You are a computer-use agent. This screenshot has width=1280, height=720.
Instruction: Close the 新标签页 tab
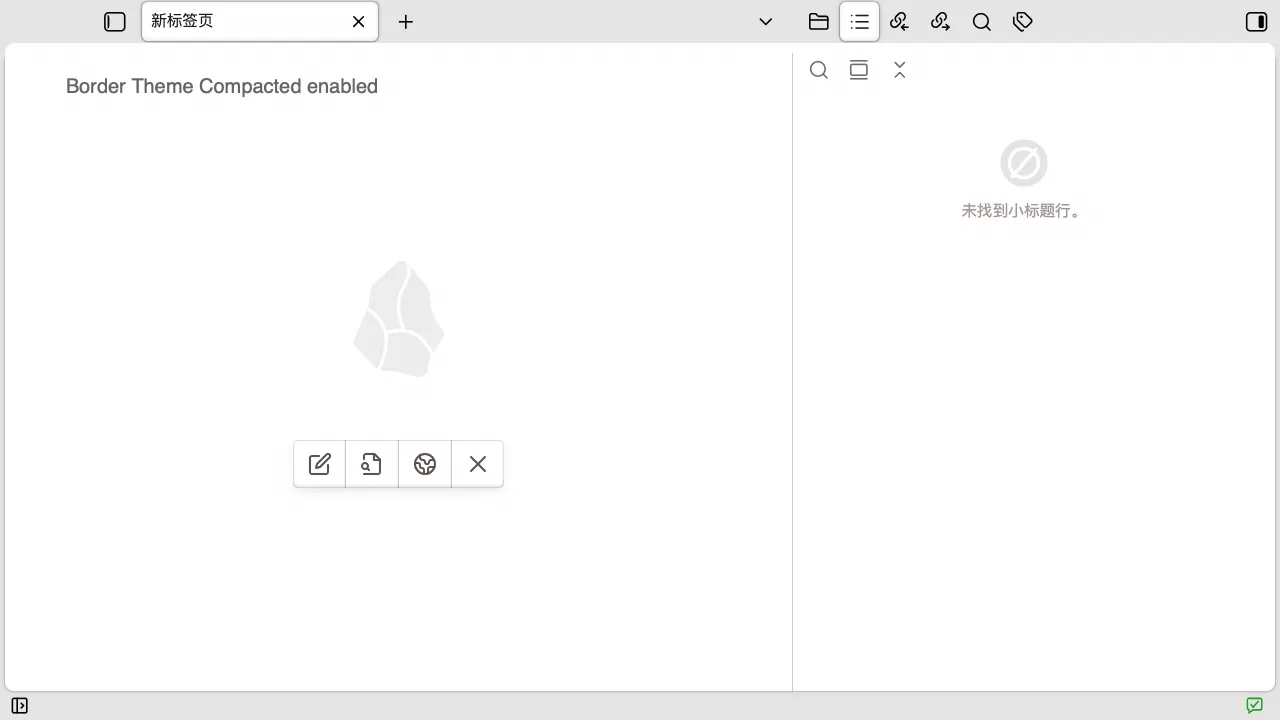[x=359, y=22]
